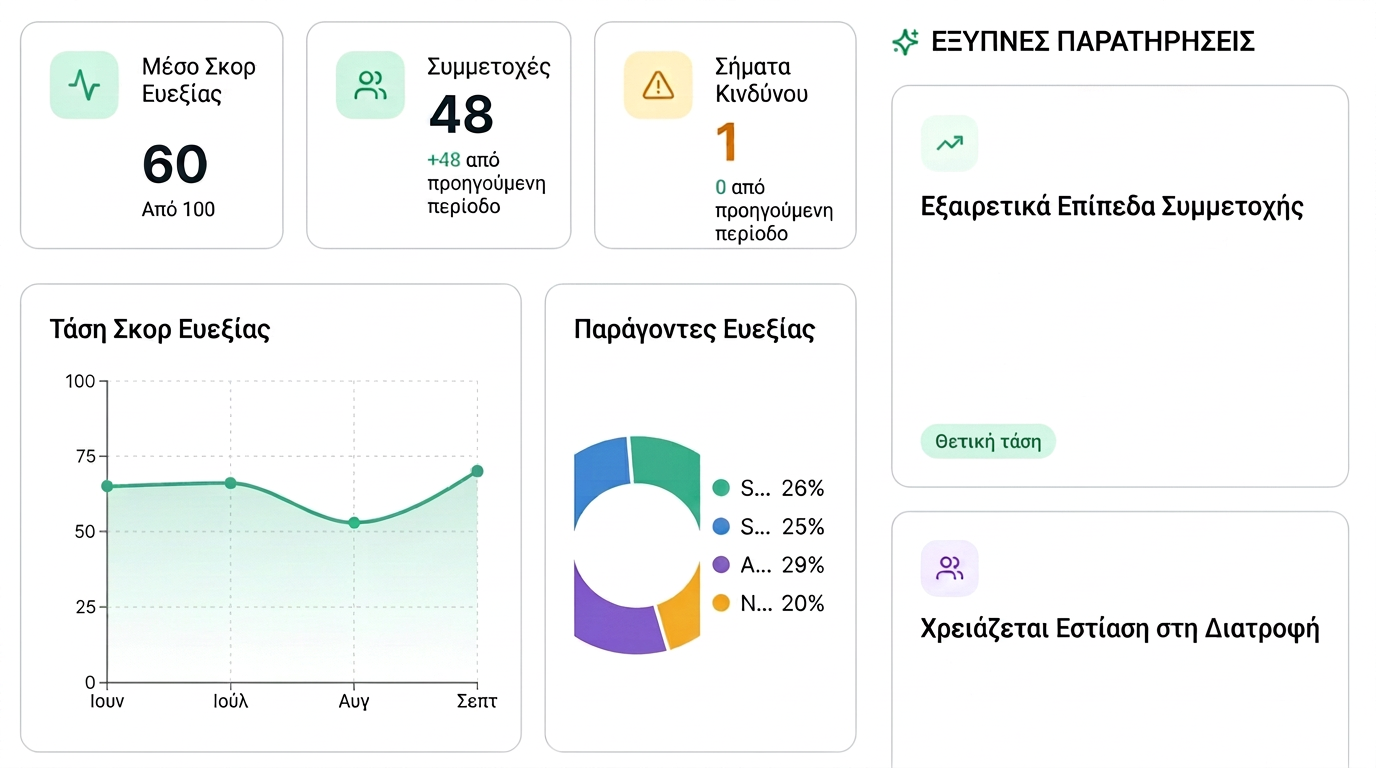Click the sparkle icon beside ΕΞΥΠΝΕΣ ΠΑΡΑΤΗΡΗΣΕΙΣ
Viewport: 1376px width, 768px height.
tap(905, 42)
